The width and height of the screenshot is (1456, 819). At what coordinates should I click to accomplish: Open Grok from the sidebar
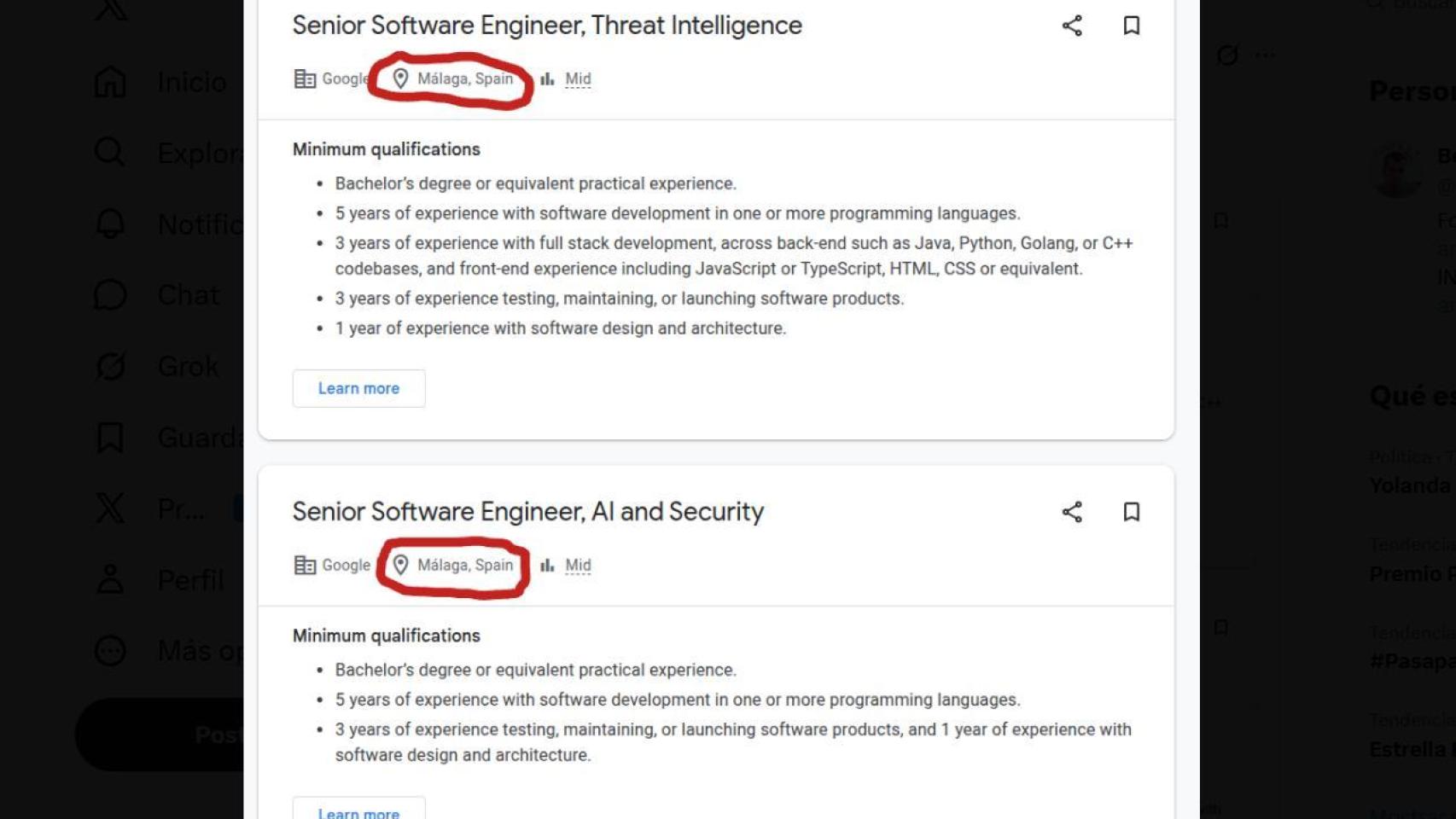110,366
